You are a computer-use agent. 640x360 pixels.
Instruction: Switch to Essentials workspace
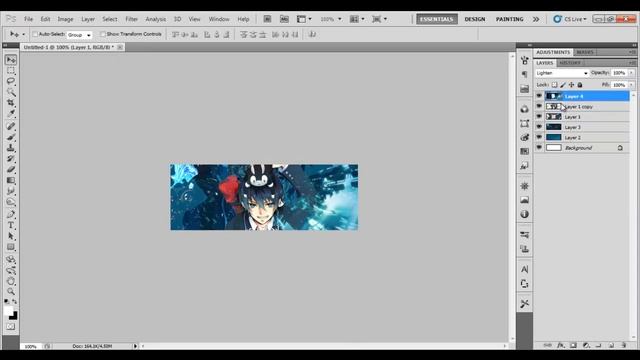click(437, 19)
